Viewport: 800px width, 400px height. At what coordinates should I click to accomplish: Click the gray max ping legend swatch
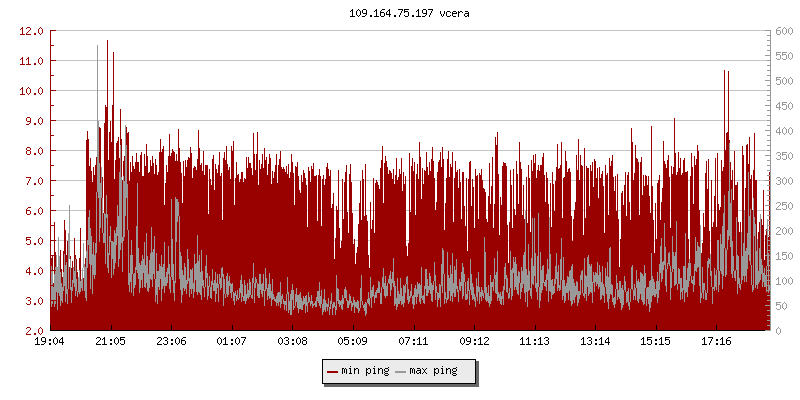pos(401,371)
